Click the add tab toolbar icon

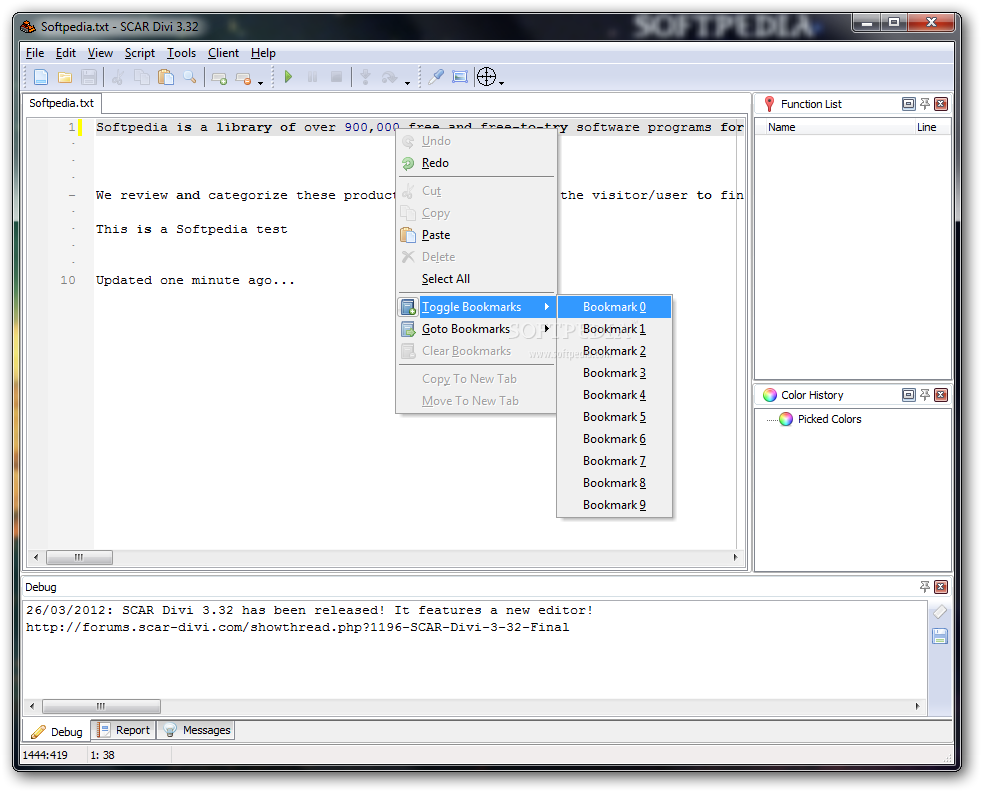point(219,78)
